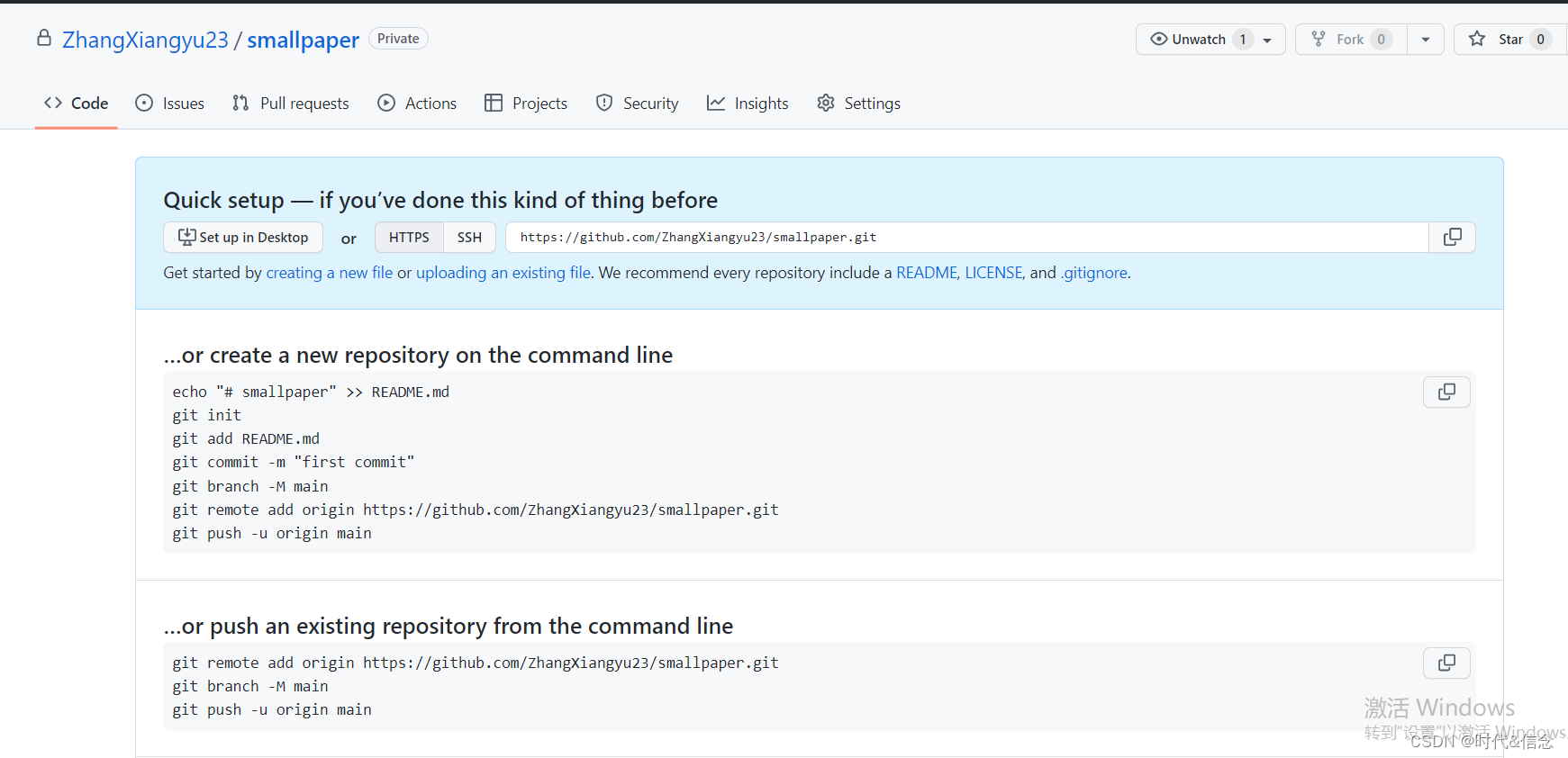Switch clone URL to SSH
Image resolution: width=1568 pixels, height=758 pixels.
tap(469, 238)
